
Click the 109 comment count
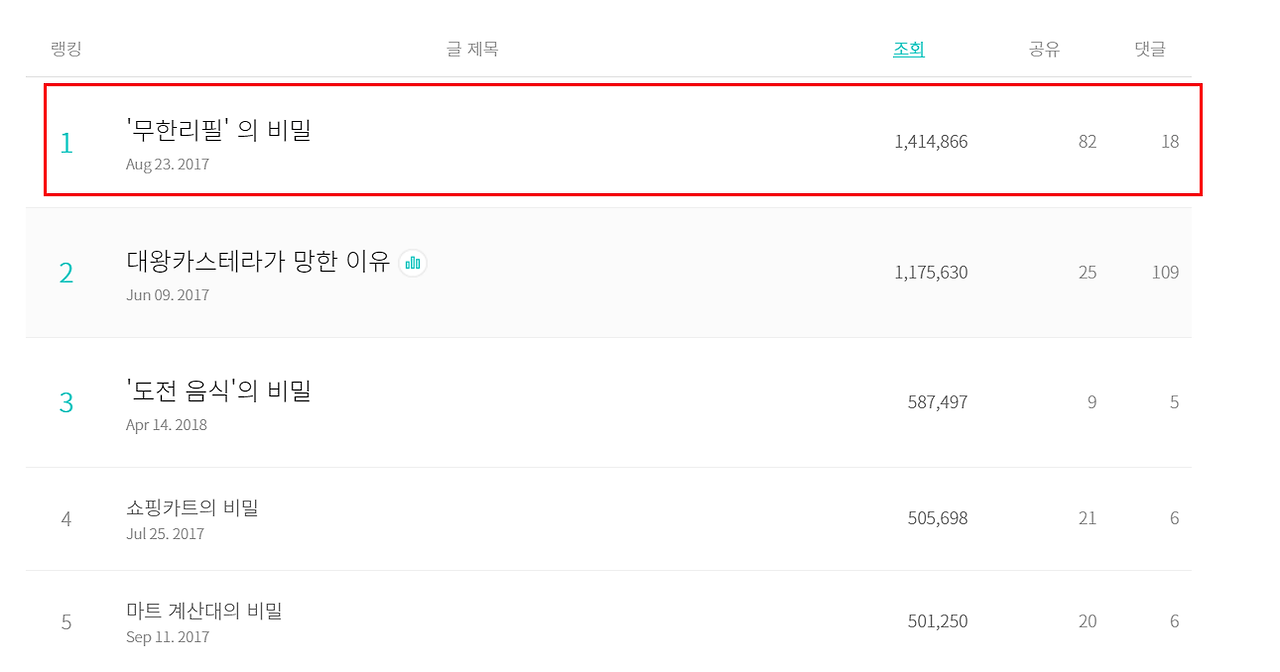tap(1165, 272)
